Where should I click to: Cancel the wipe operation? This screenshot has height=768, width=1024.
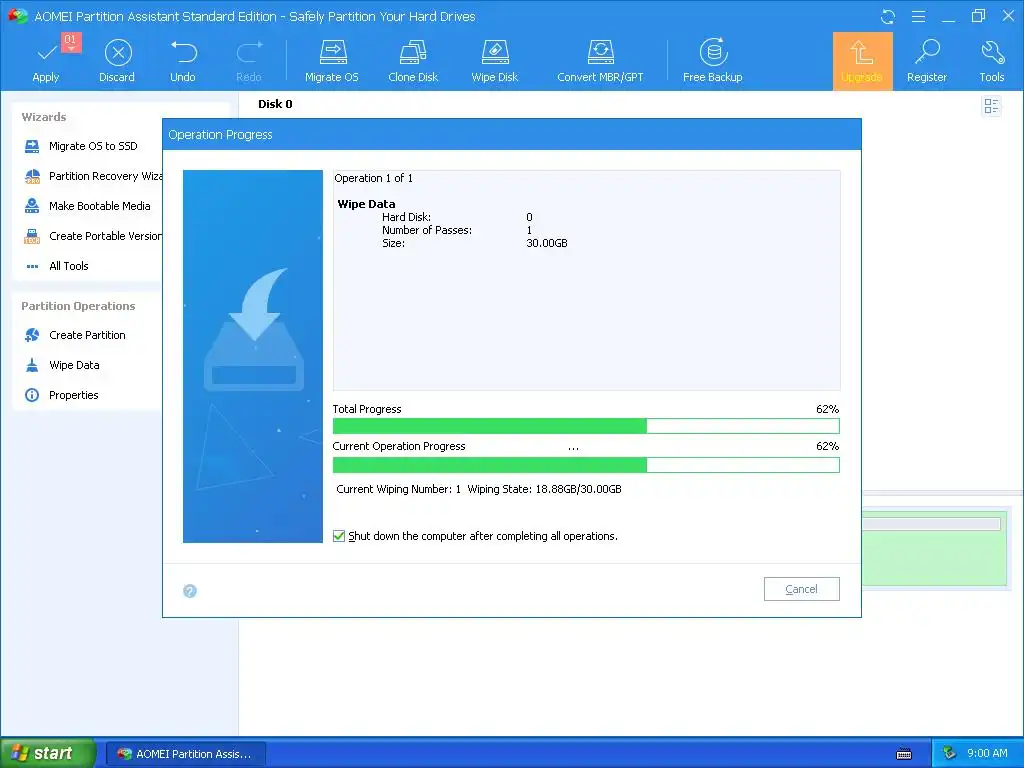801,589
